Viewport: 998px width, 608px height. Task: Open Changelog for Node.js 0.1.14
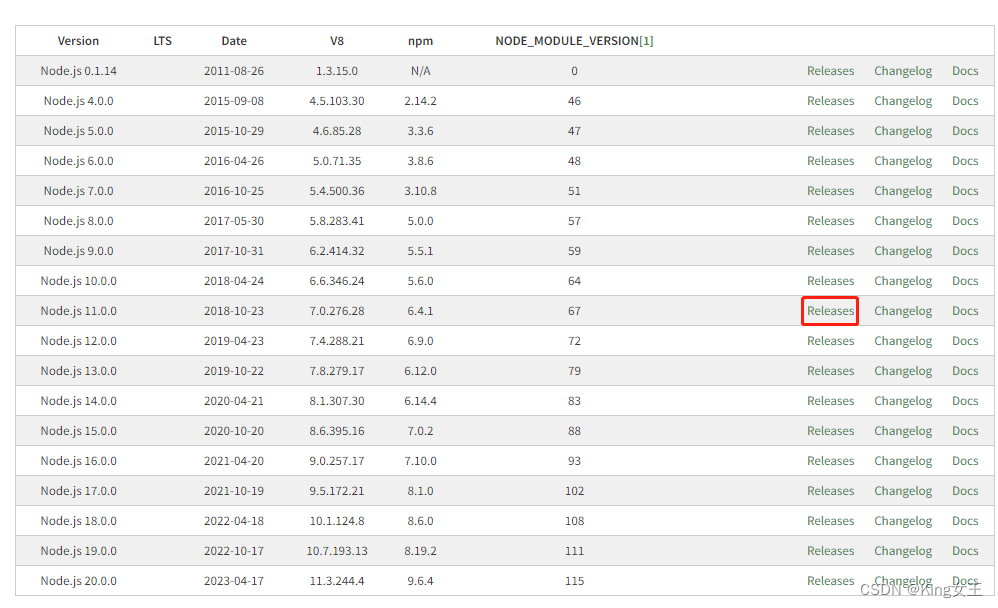click(x=903, y=71)
